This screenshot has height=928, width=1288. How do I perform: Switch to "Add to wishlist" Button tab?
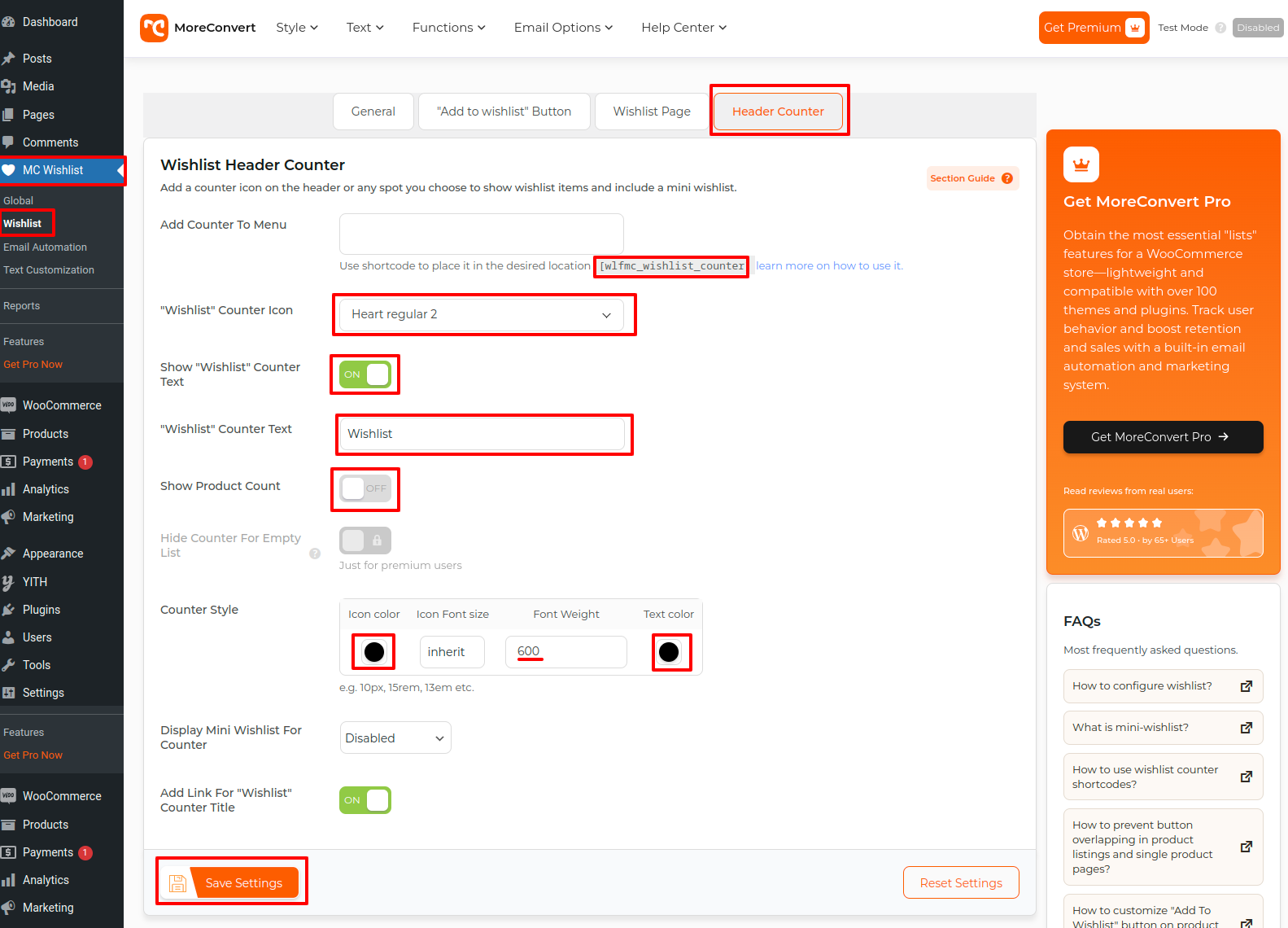point(504,112)
